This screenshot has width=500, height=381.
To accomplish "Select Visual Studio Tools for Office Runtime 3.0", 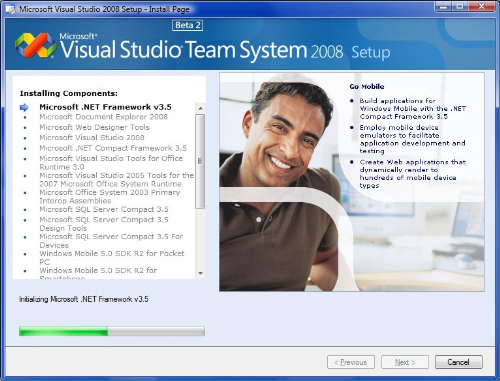I will [111, 163].
